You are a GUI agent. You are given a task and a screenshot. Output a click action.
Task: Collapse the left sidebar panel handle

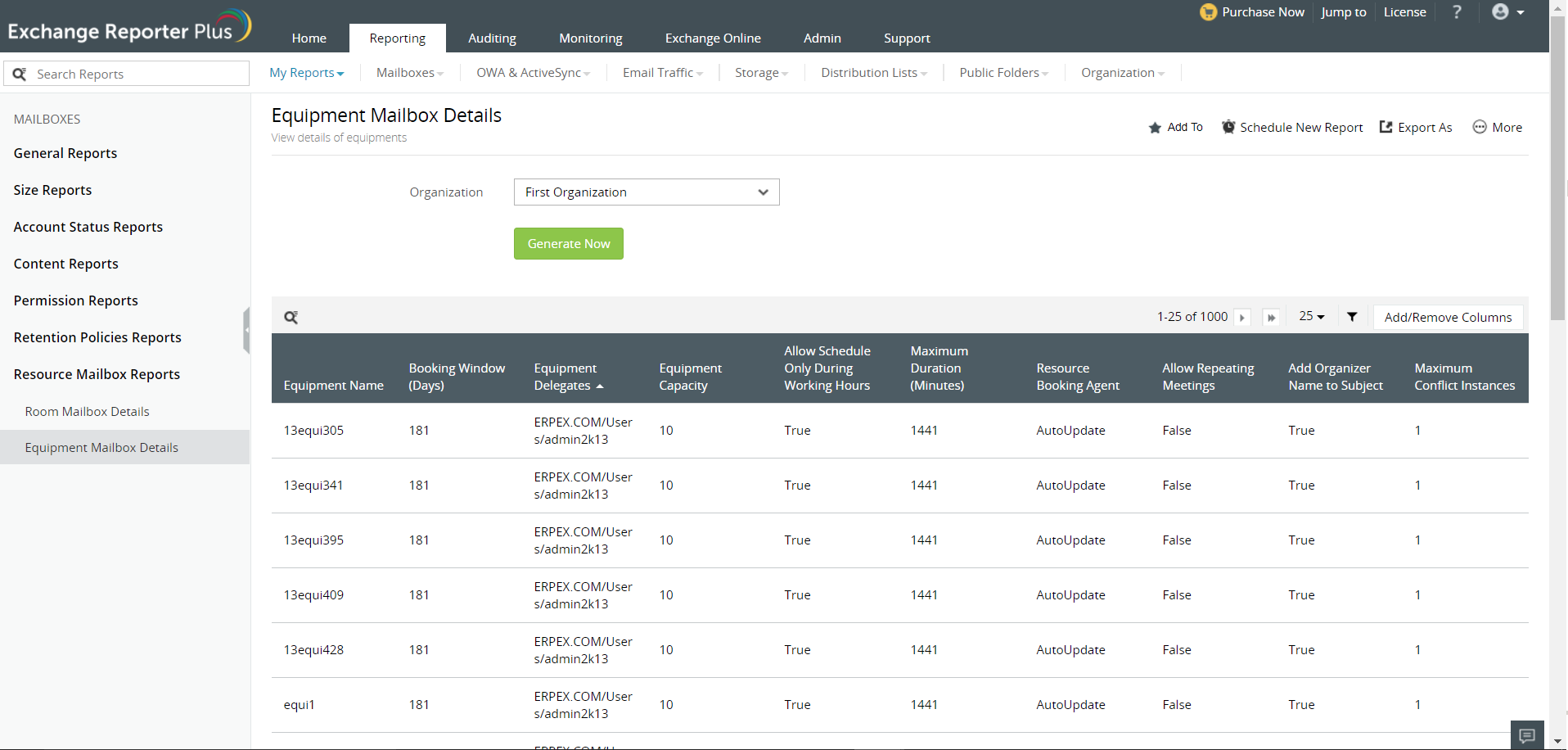246,331
